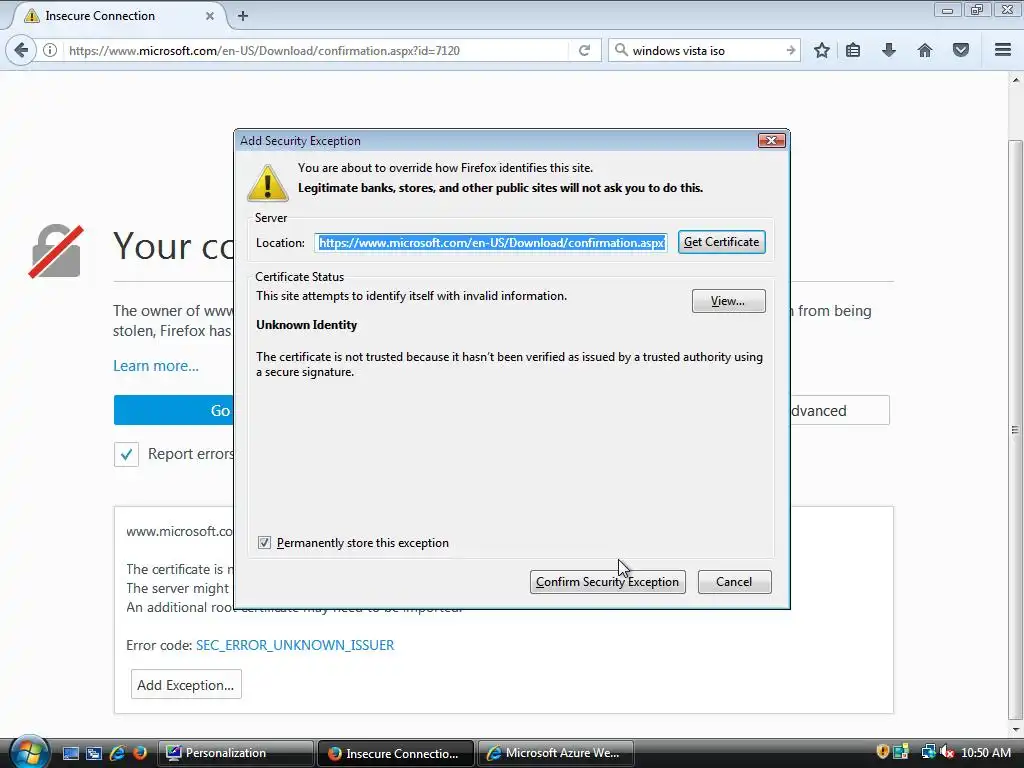Show bookmarks list icon in the toolbar

point(853,50)
